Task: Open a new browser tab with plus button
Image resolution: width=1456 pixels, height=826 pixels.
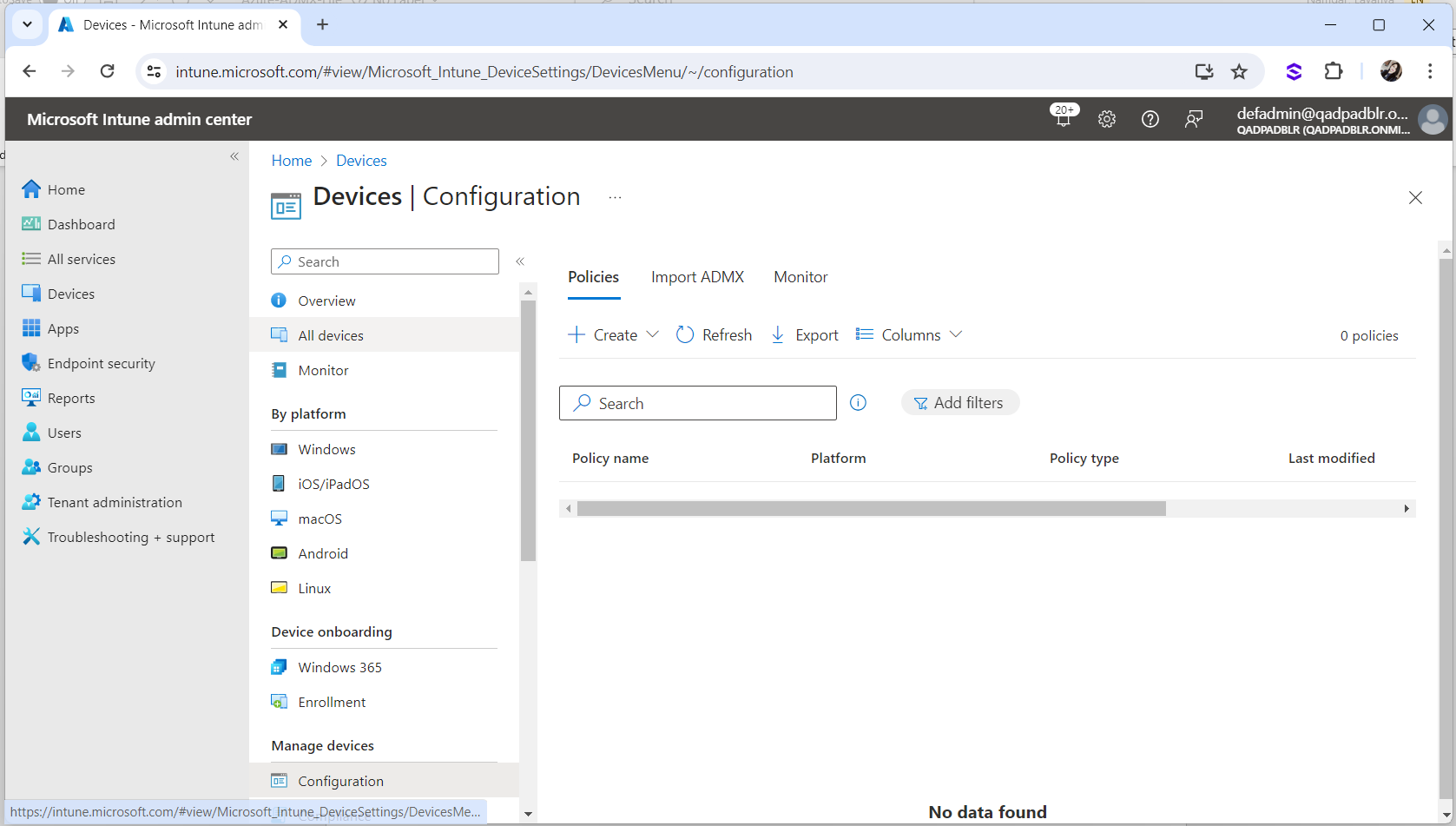Action: (x=322, y=24)
